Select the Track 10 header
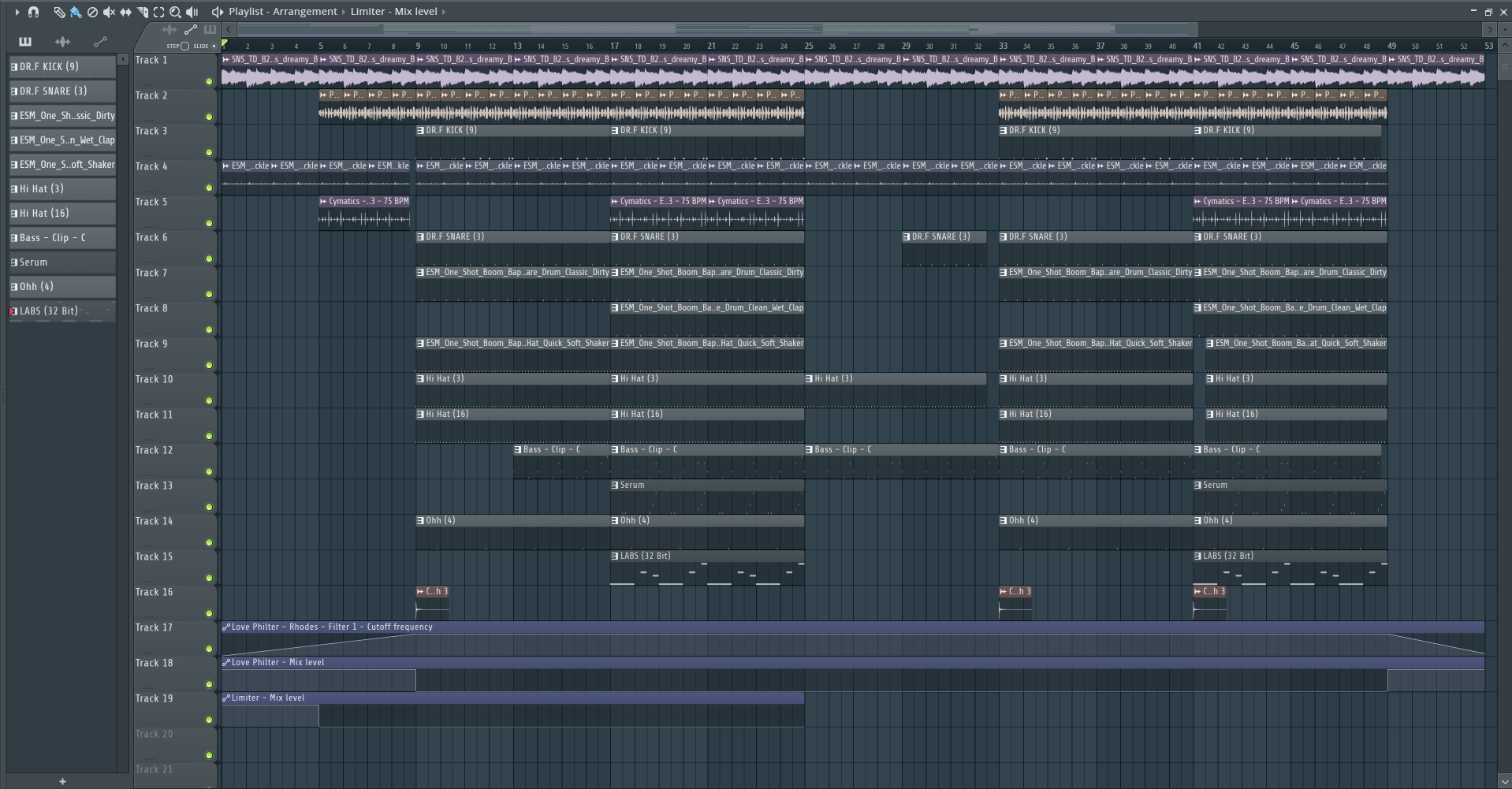Screen dimensions: 1512x789 click(x=175, y=390)
